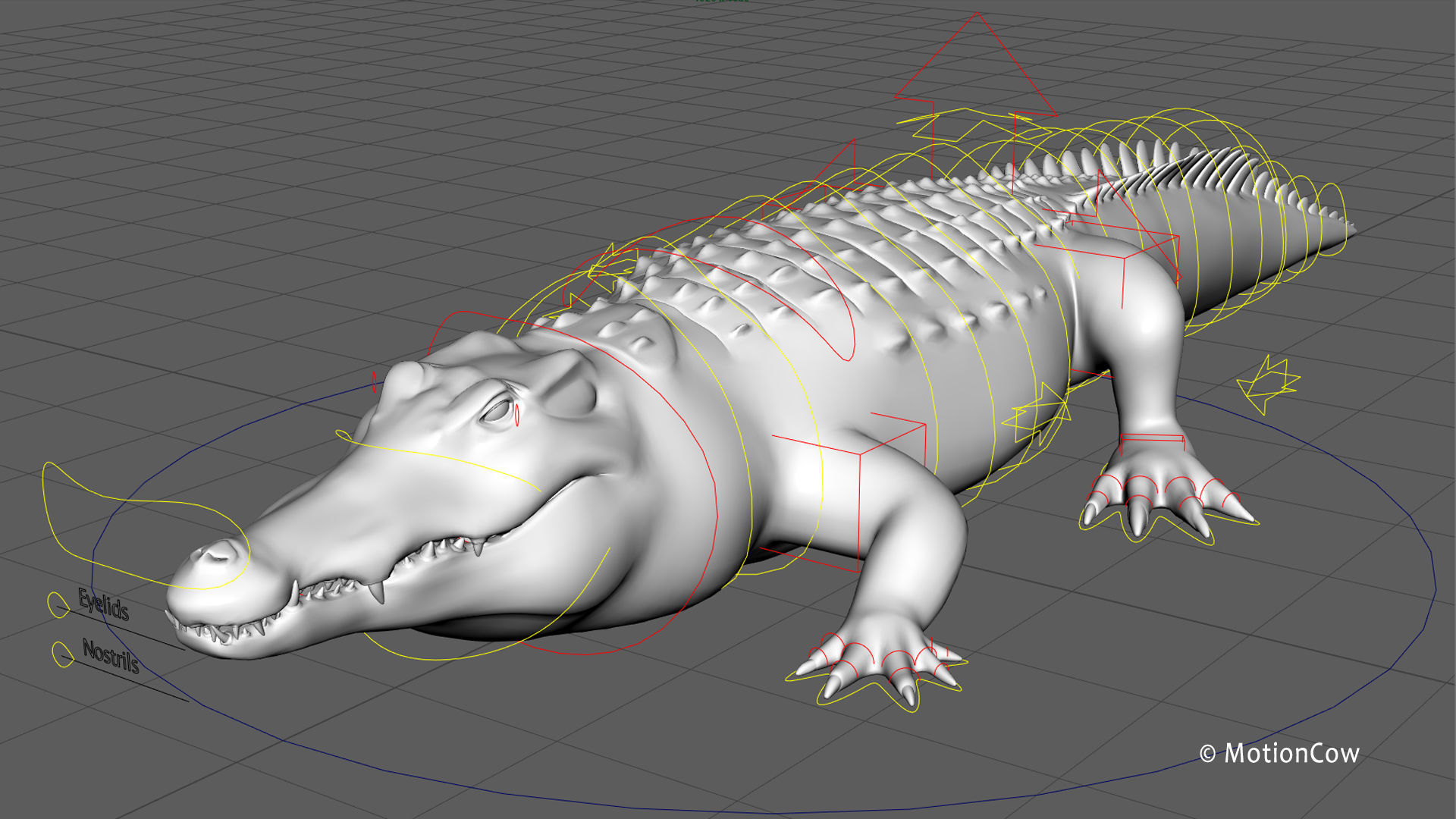
Task: Select the Nostrils slider circle control
Action: (62, 655)
